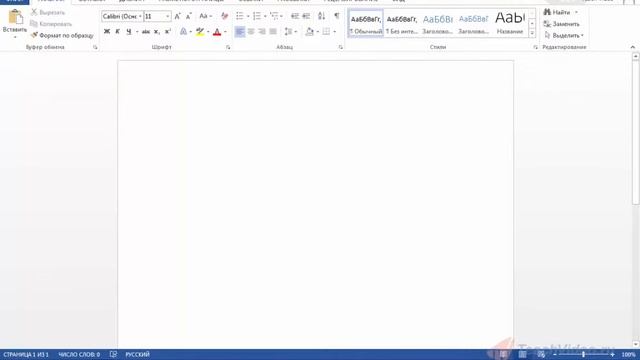
Task: Copy selection with Копировать
Action: tap(51, 24)
